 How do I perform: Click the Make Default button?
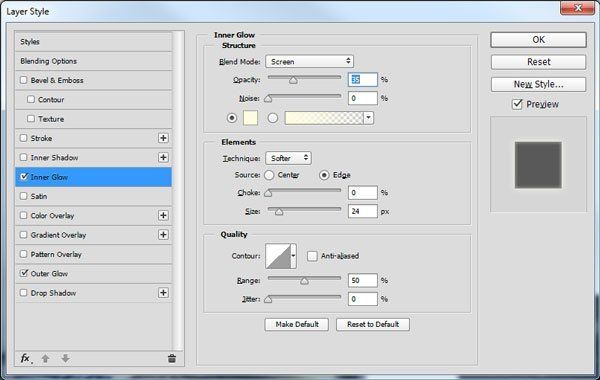point(297,324)
